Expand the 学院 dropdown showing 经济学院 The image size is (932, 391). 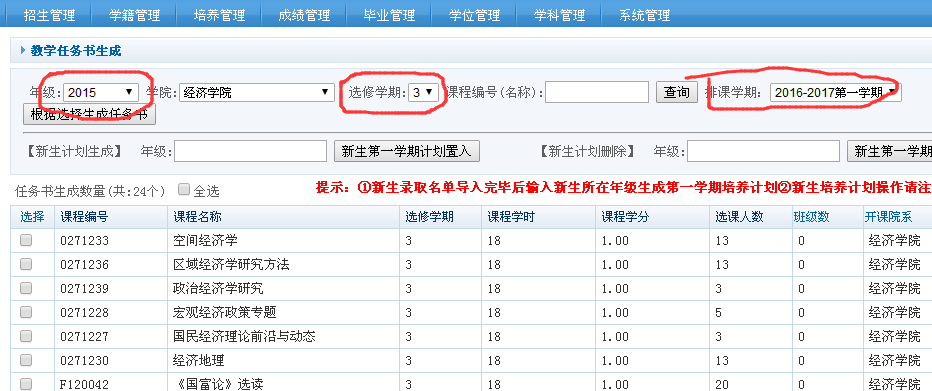coord(256,92)
